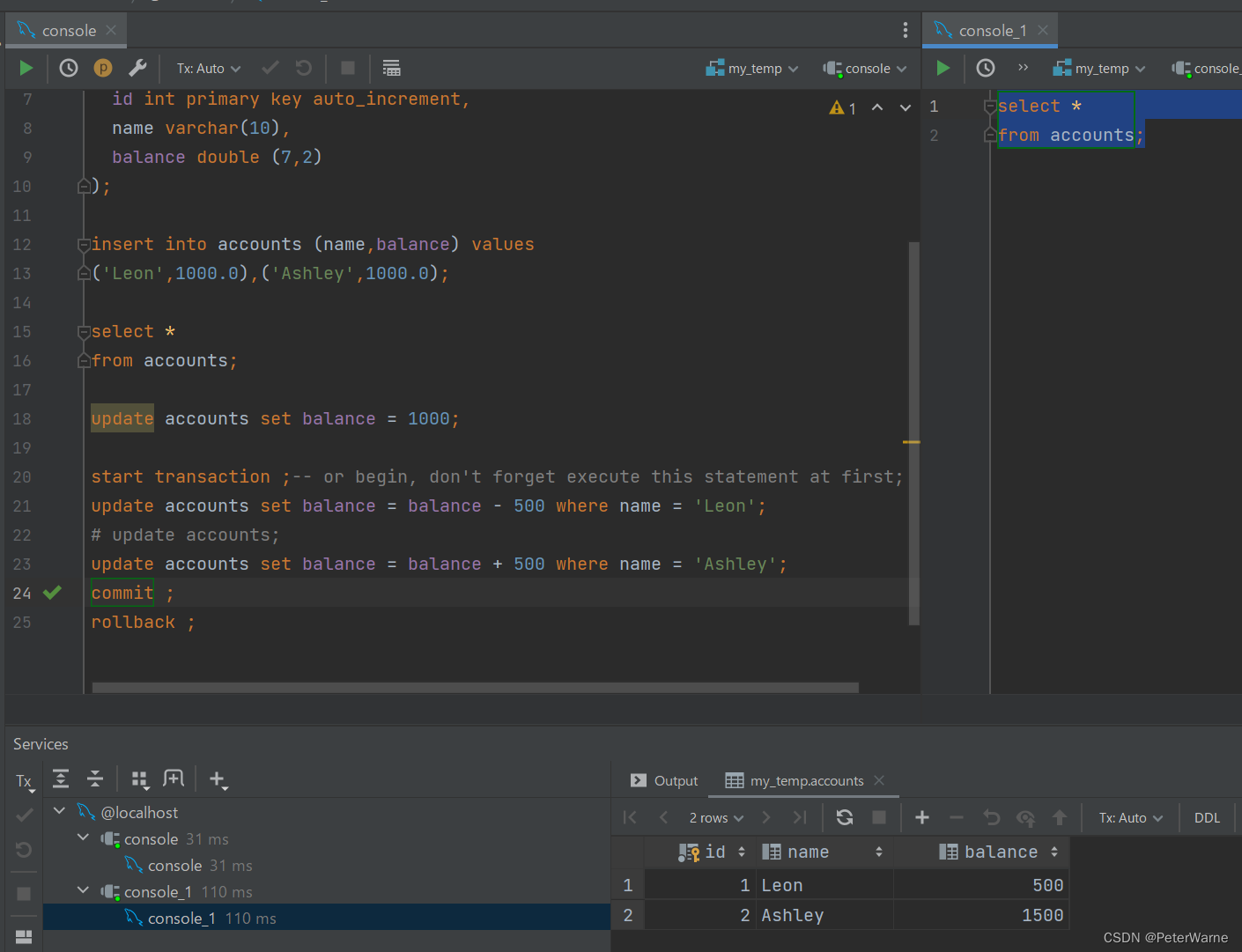
Task: Click the orange P playground mode icon
Action: (x=103, y=68)
